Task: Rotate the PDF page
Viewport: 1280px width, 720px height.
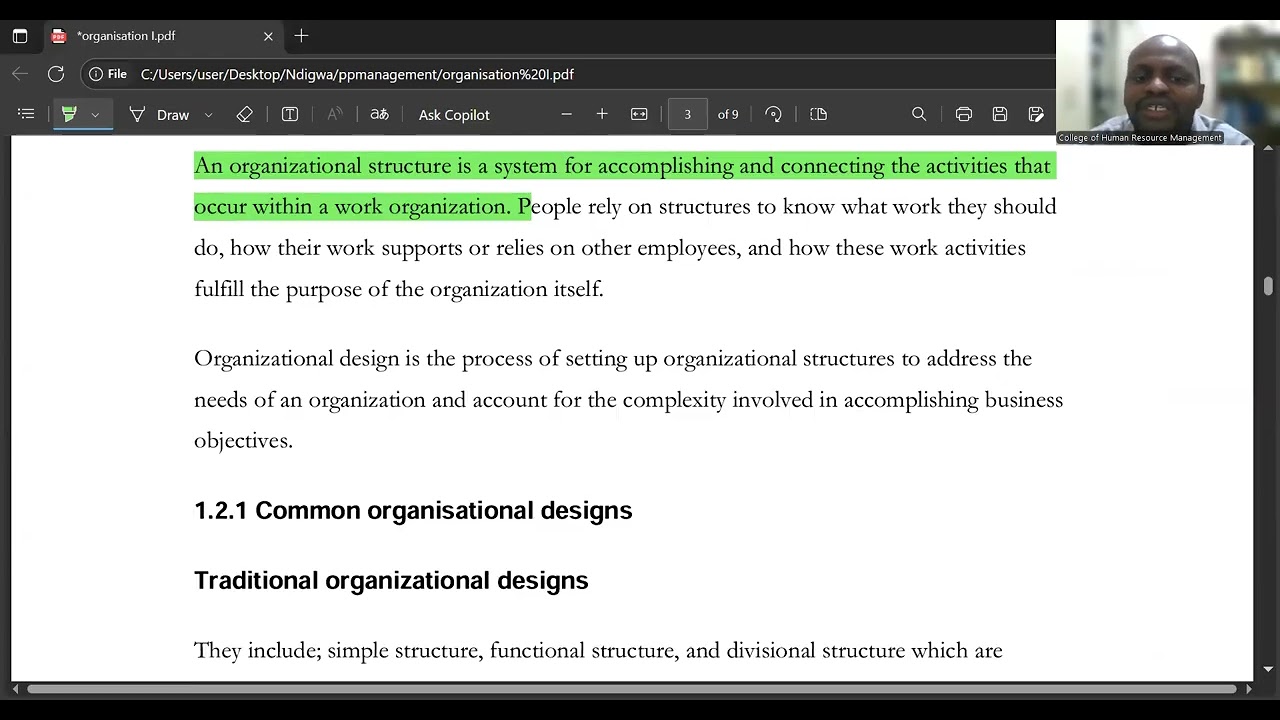Action: point(773,115)
